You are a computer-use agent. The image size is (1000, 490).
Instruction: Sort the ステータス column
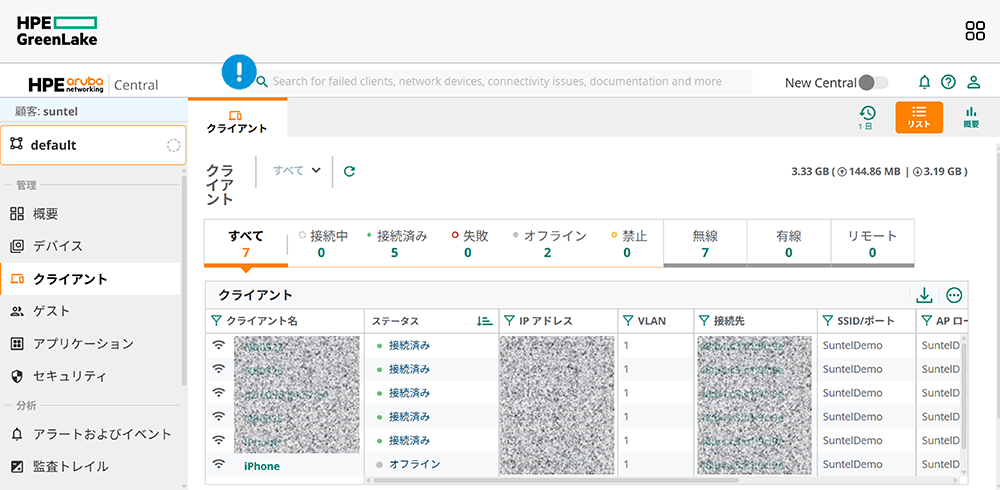[485, 321]
